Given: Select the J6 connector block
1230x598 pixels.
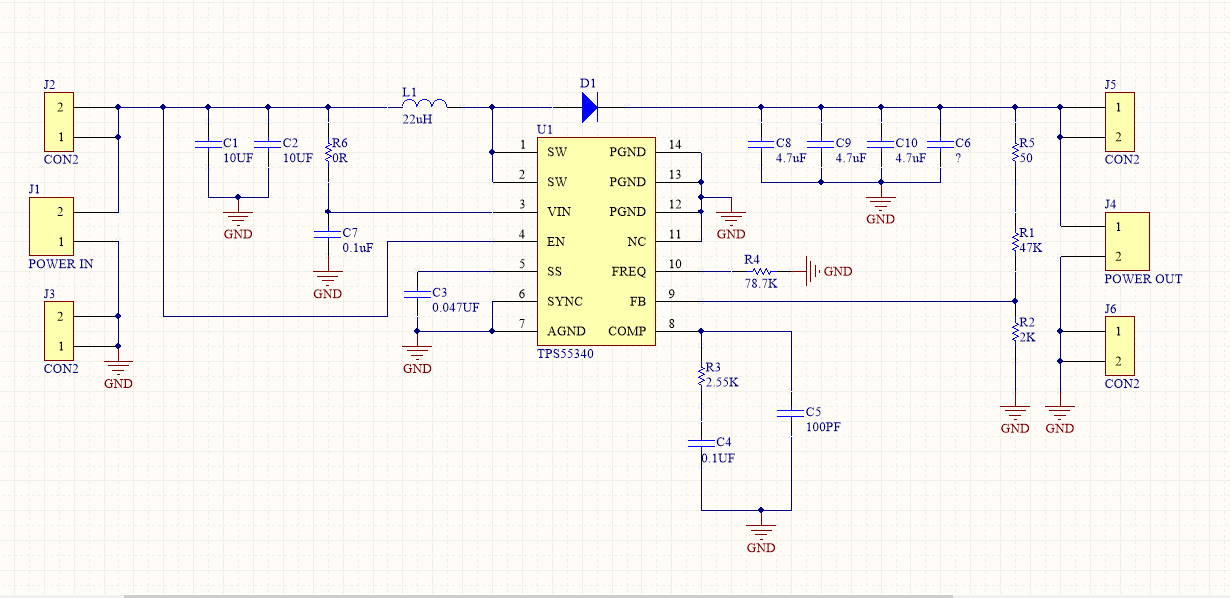Looking at the screenshot, I should [1120, 346].
